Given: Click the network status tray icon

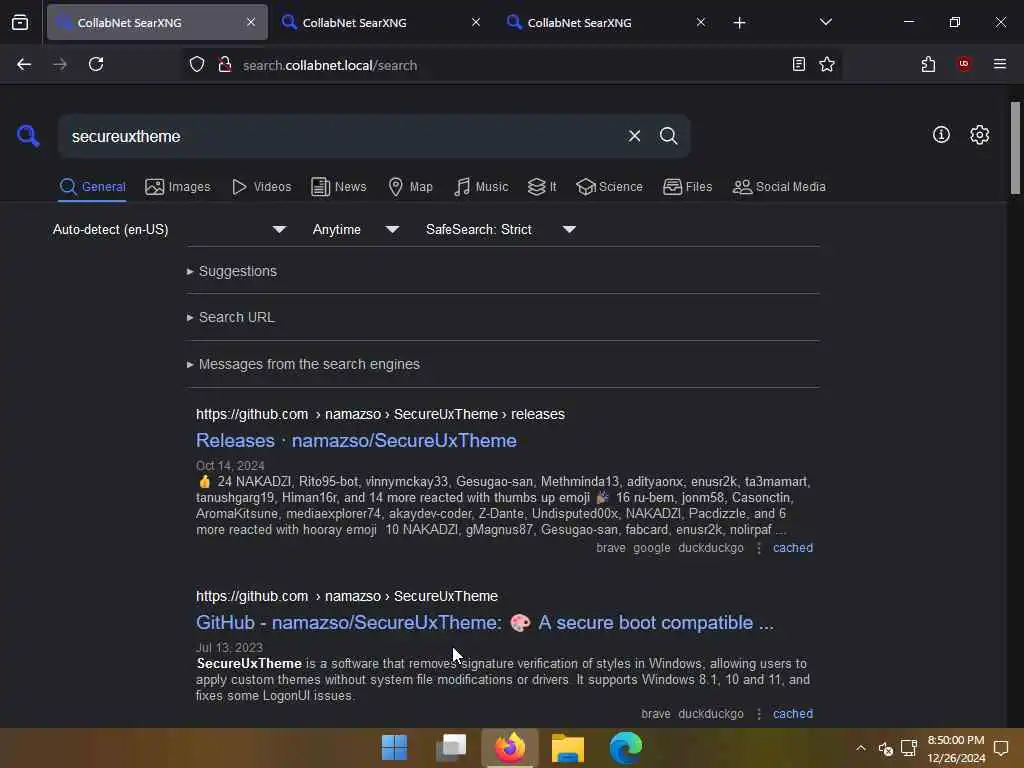Looking at the screenshot, I should click(x=909, y=748).
